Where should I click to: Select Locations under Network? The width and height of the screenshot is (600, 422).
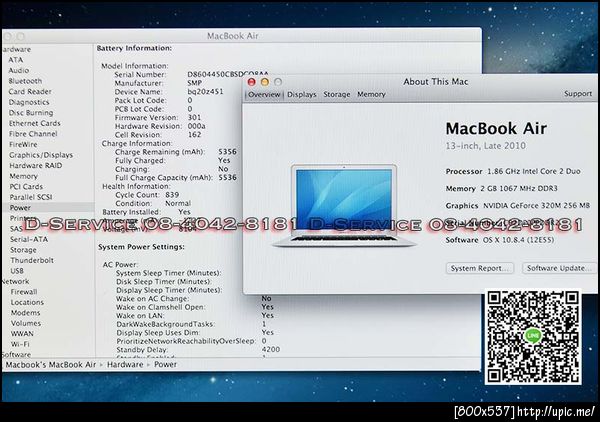27,302
